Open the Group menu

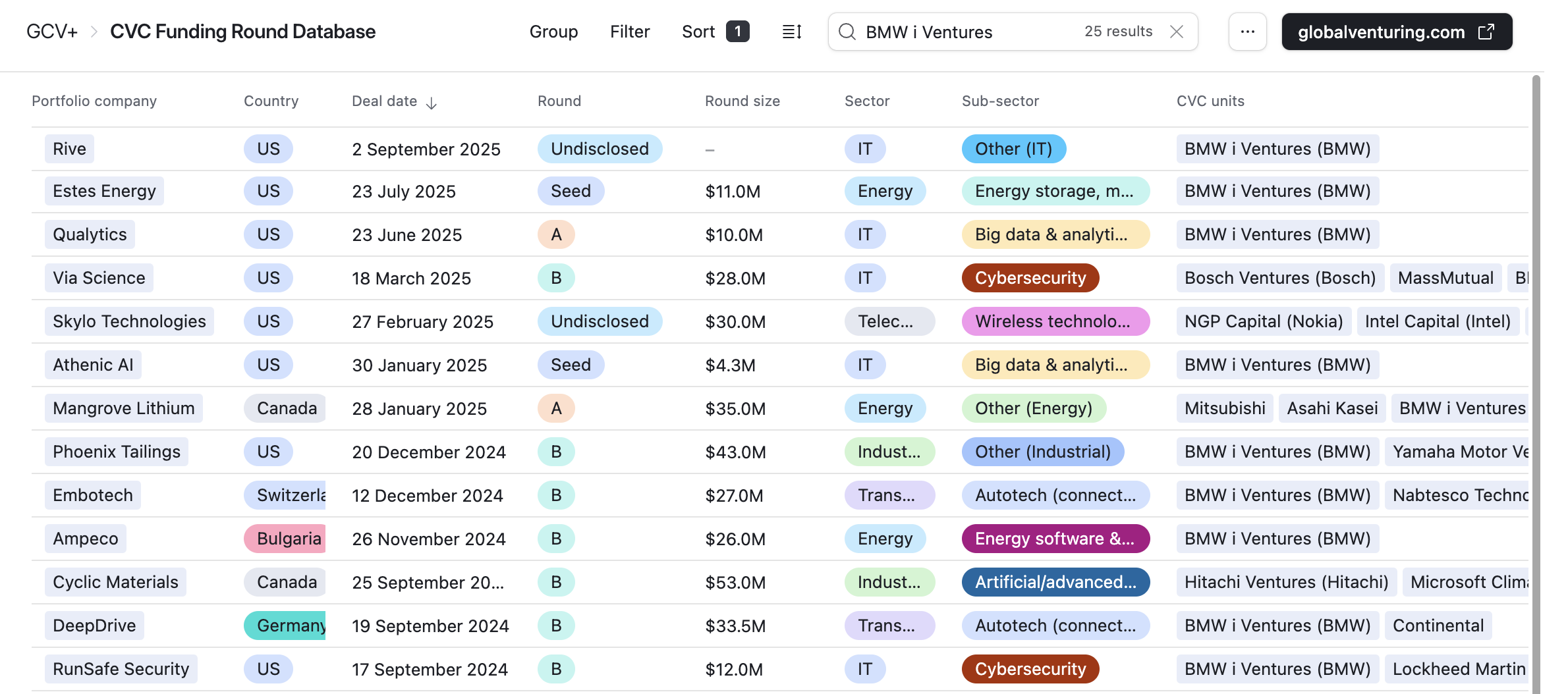pyautogui.click(x=553, y=32)
